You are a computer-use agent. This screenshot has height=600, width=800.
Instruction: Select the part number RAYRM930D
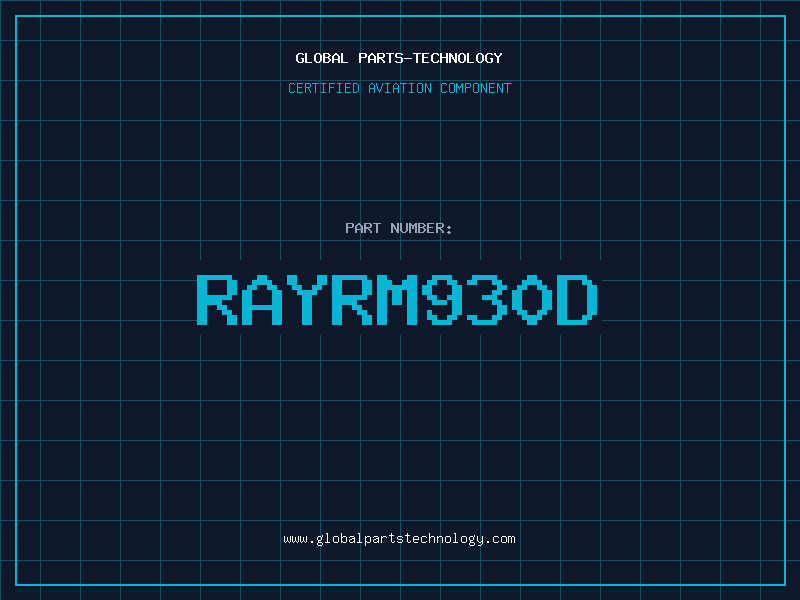tap(397, 300)
